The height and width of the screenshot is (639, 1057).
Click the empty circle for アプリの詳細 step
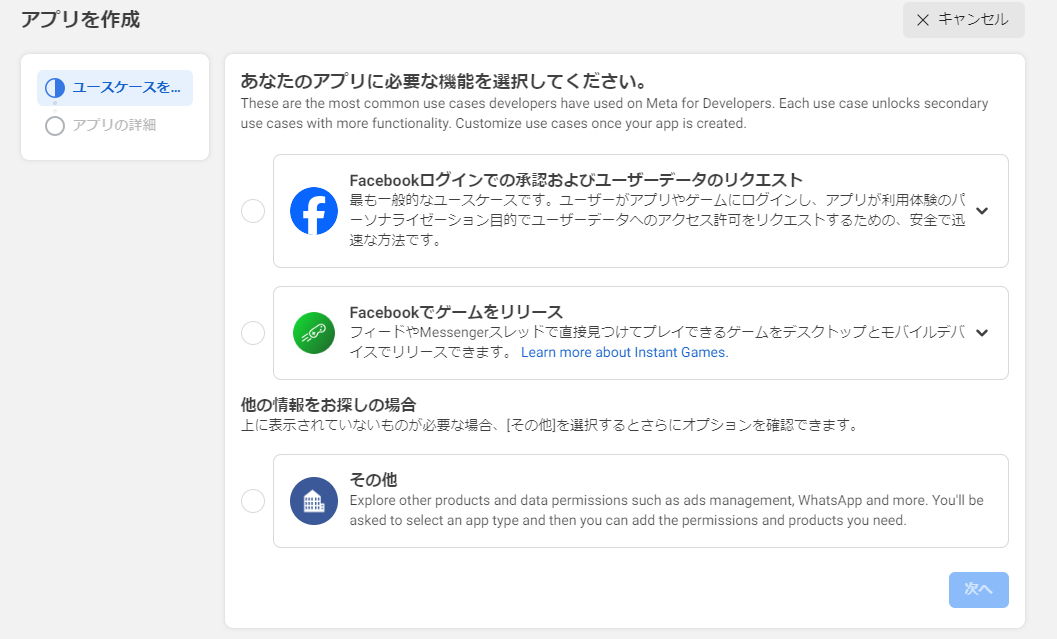click(55, 127)
